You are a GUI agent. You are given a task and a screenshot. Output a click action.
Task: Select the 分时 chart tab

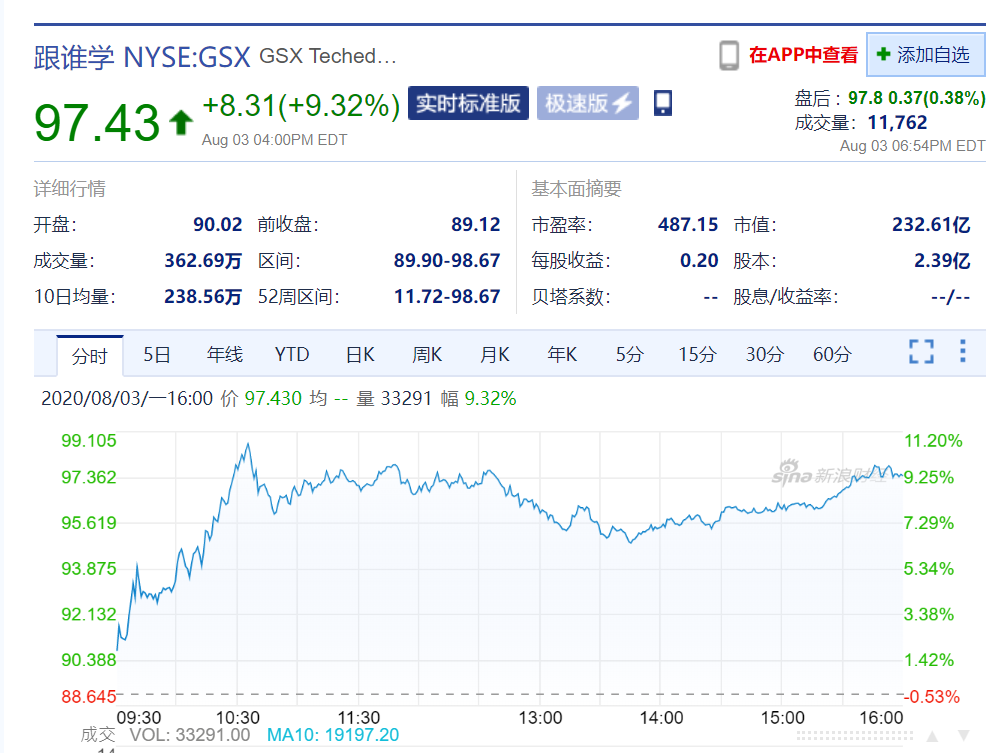[x=89, y=356]
